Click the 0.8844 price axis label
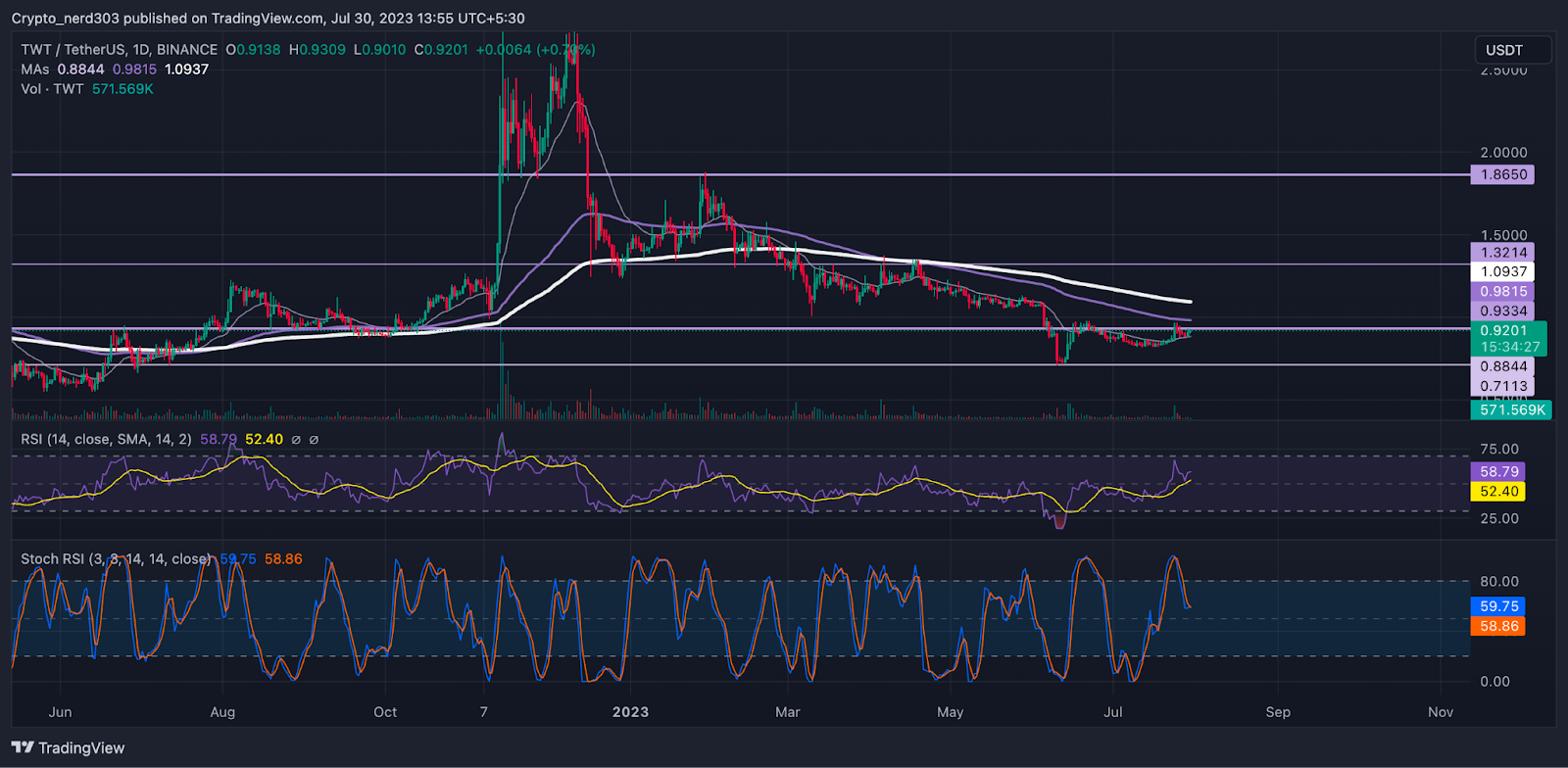The image size is (1568, 768). pos(1503,366)
